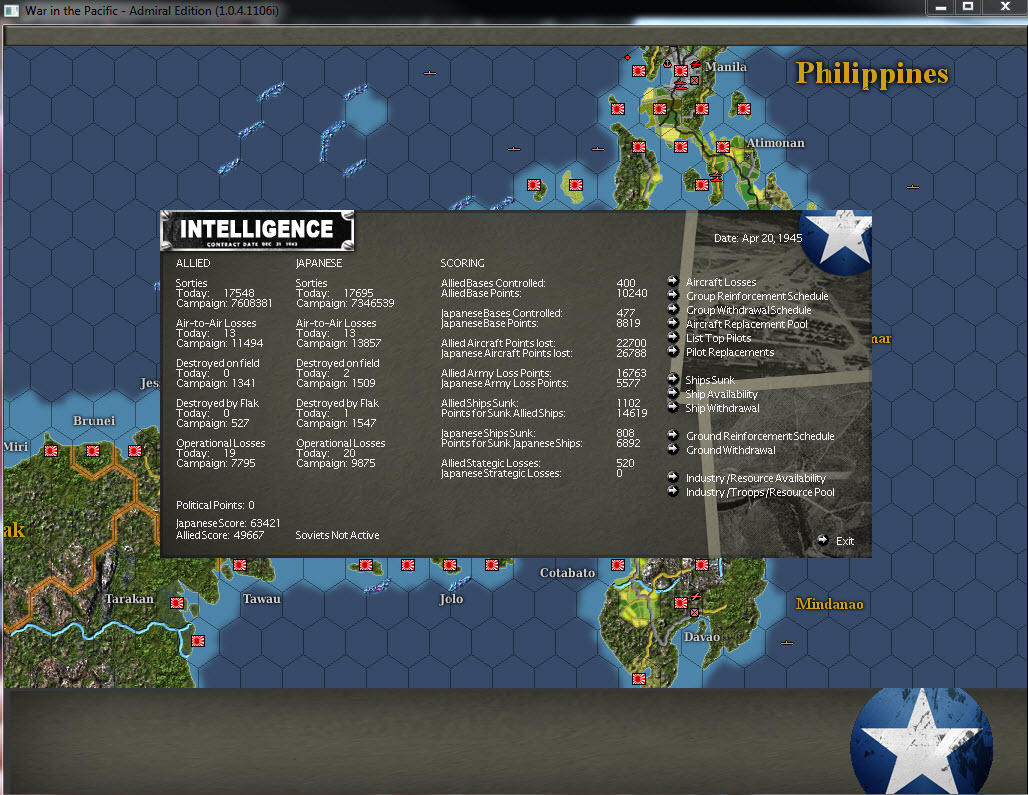This screenshot has width=1028, height=795.
Task: Click the application icon in the title bar
Action: click(11, 10)
